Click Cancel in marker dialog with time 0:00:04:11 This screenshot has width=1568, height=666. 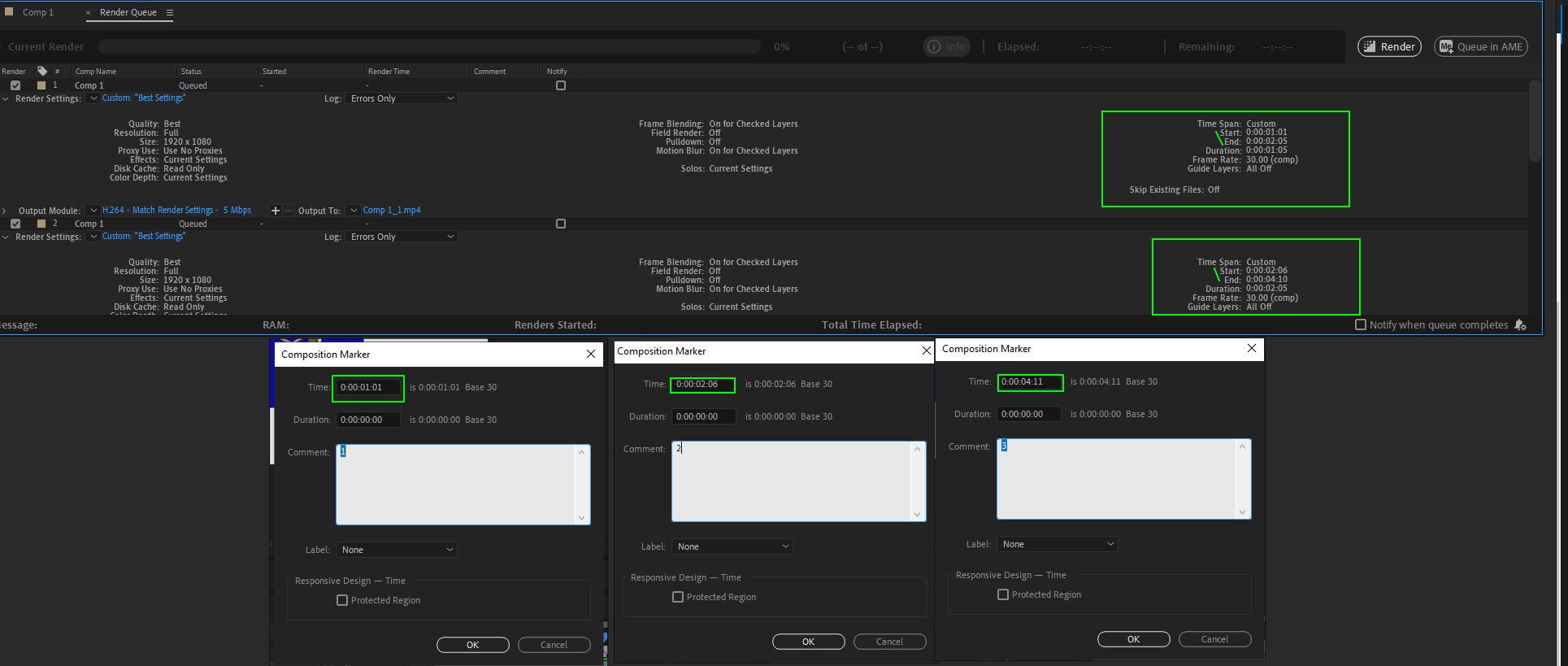[1215, 639]
